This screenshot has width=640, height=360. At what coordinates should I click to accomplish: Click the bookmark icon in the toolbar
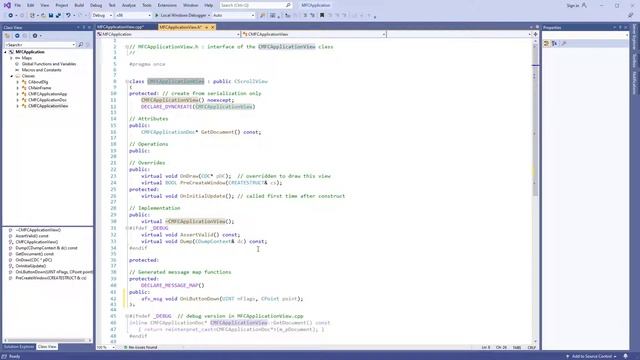pyautogui.click(x=322, y=16)
